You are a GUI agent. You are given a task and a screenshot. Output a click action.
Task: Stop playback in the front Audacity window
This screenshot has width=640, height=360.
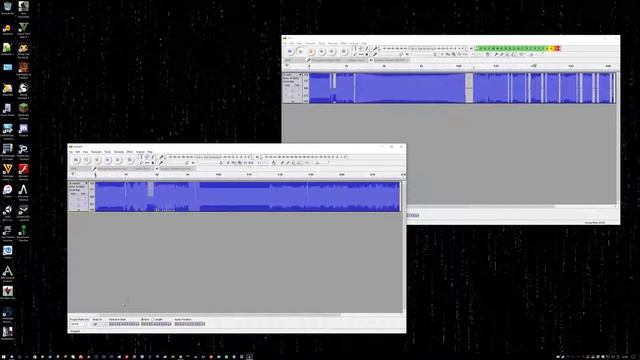97,160
